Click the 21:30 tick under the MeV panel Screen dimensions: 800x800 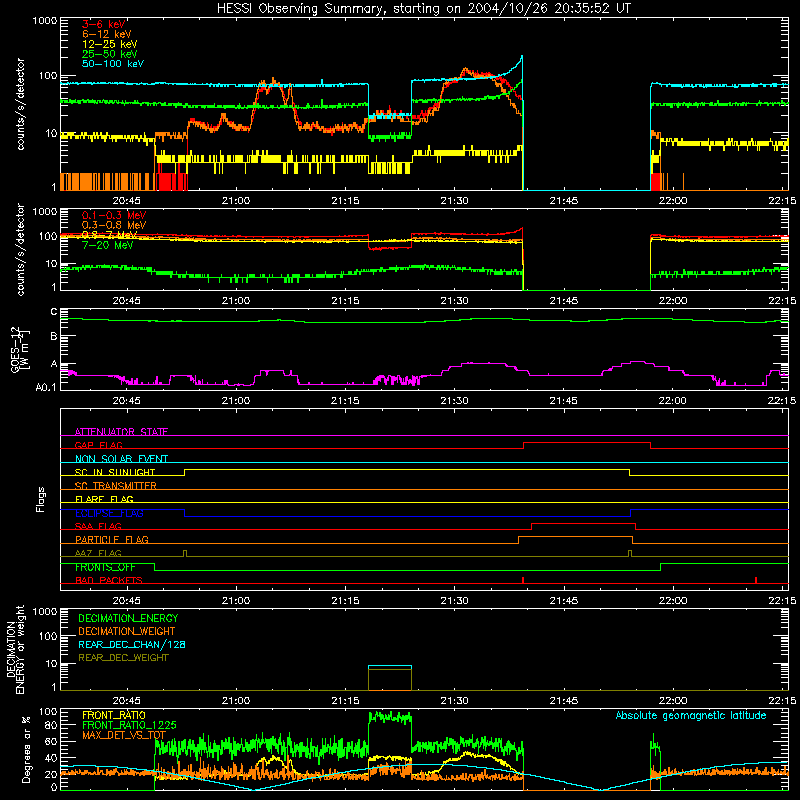454,301
